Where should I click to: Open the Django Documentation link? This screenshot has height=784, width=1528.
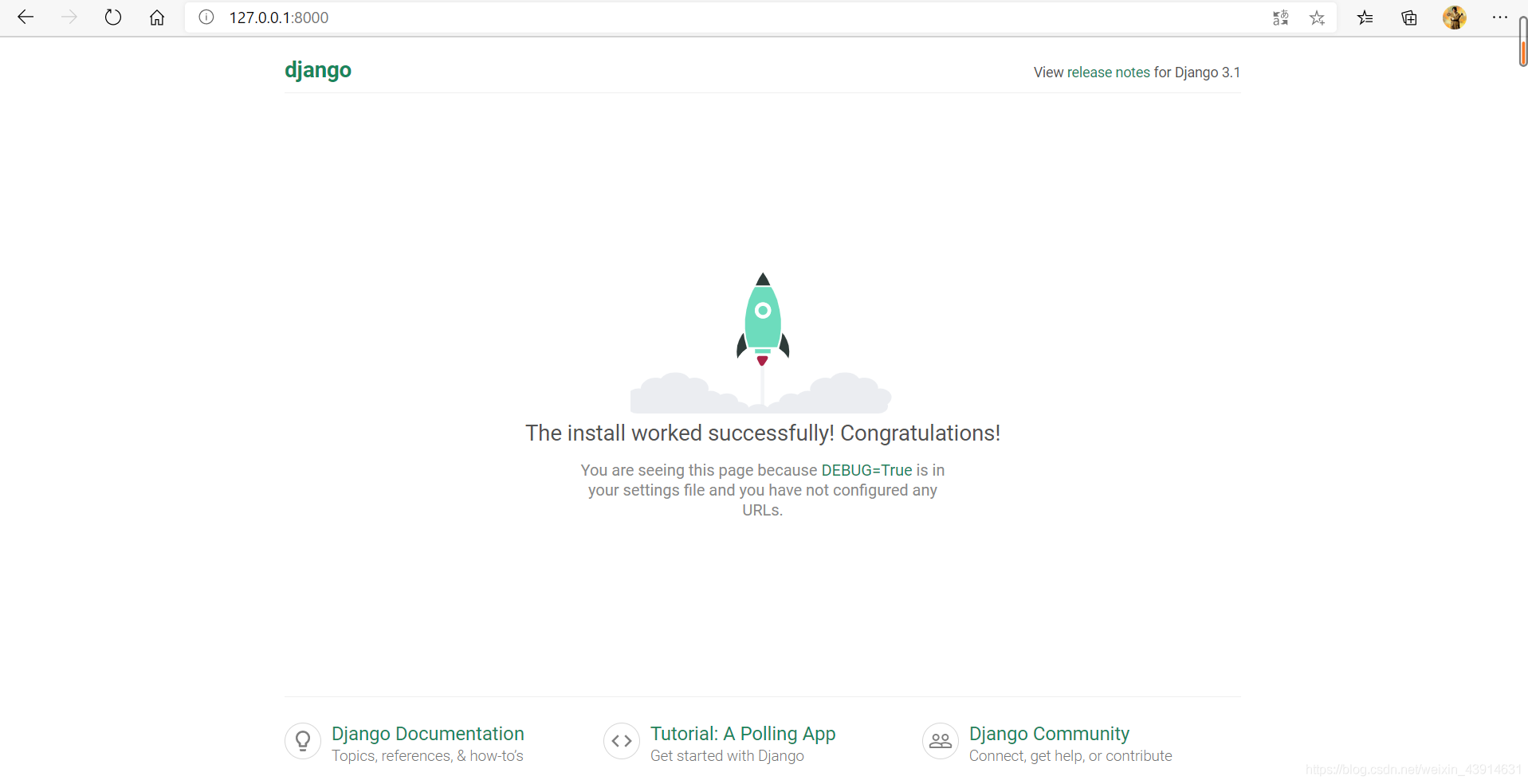click(x=428, y=734)
